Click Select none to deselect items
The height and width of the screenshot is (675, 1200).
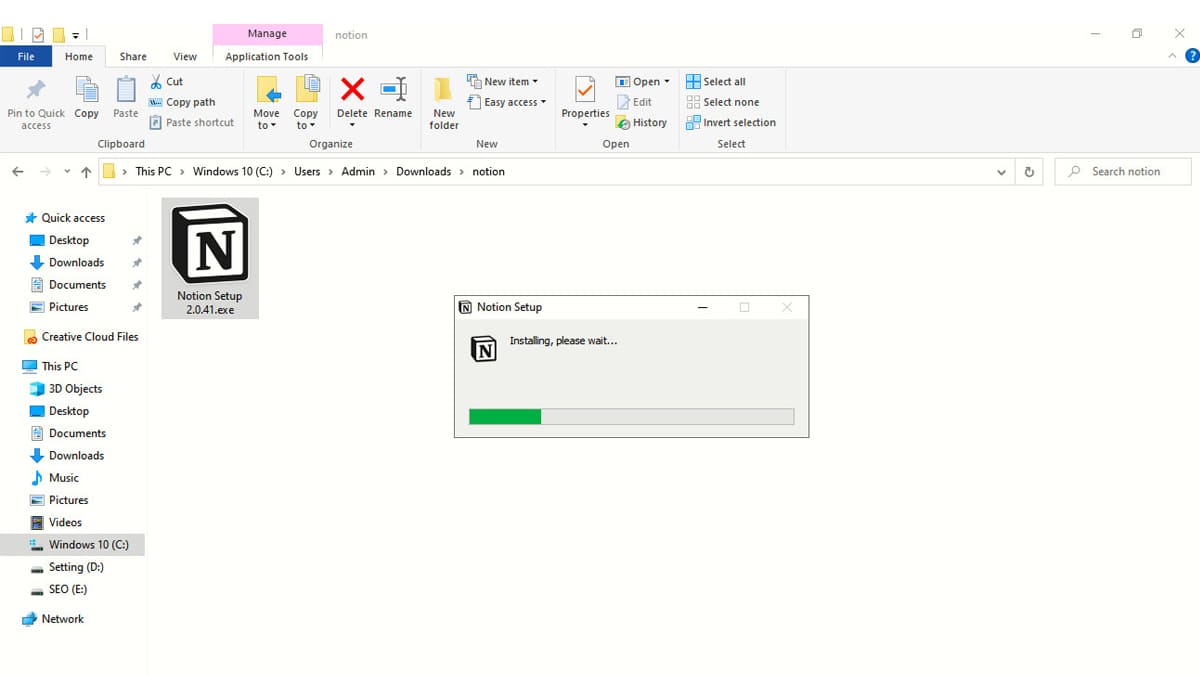[x=723, y=101]
